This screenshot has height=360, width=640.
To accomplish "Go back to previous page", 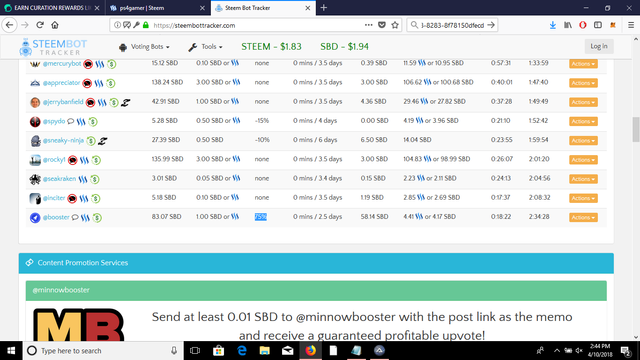I will [9, 25].
